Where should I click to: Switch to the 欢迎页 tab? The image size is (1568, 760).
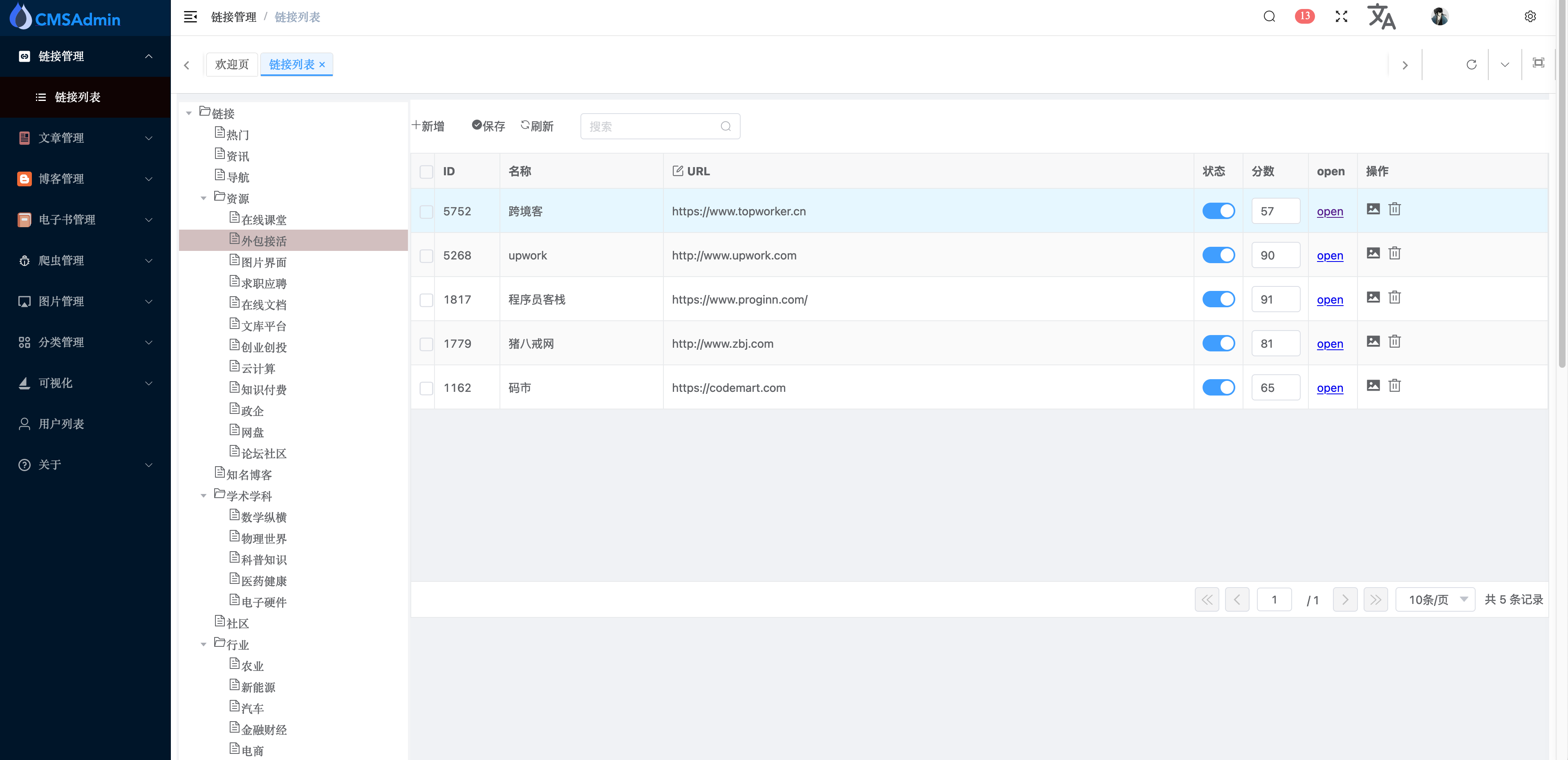[231, 65]
